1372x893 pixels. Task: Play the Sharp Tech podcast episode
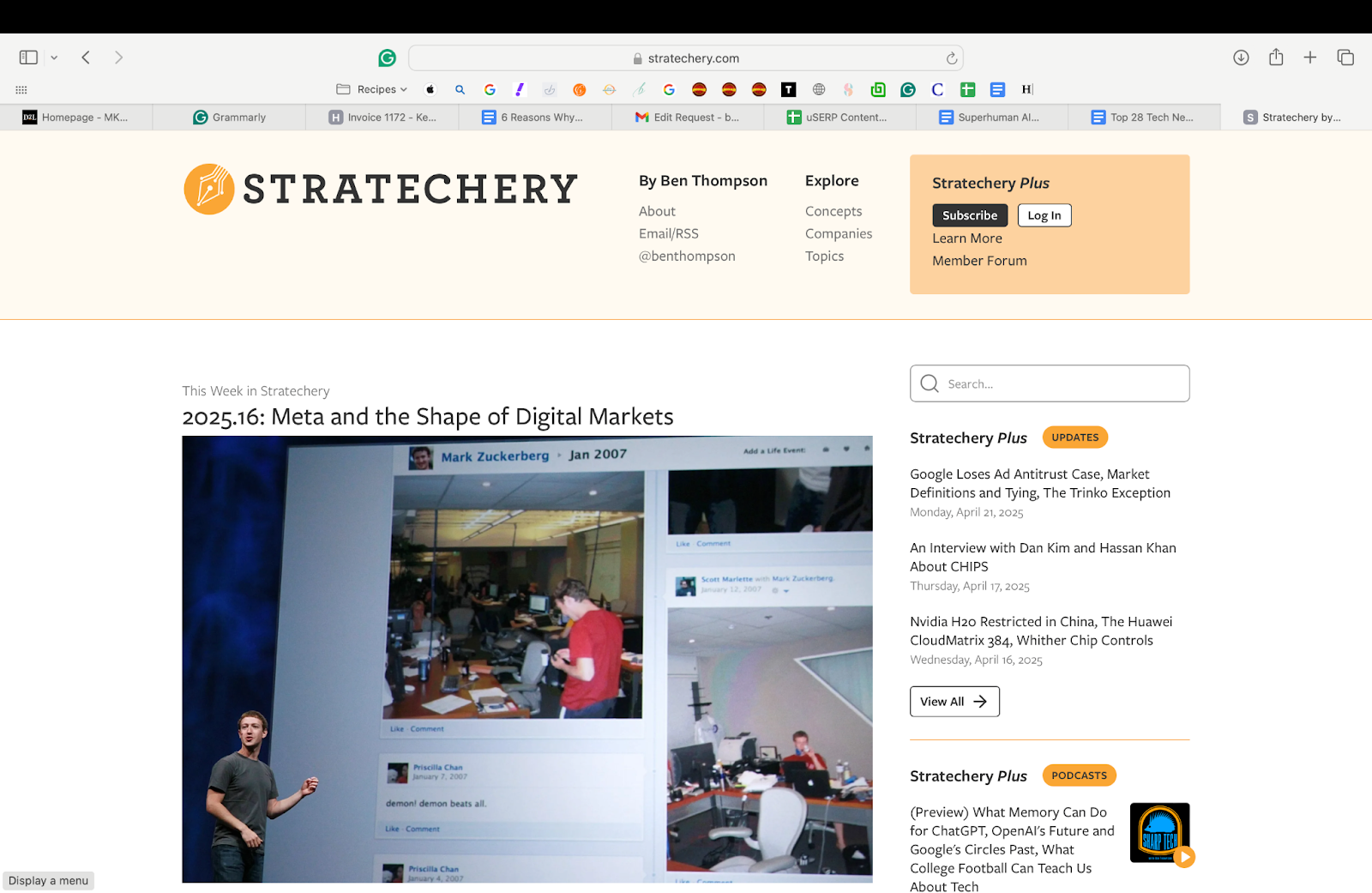tap(1184, 856)
